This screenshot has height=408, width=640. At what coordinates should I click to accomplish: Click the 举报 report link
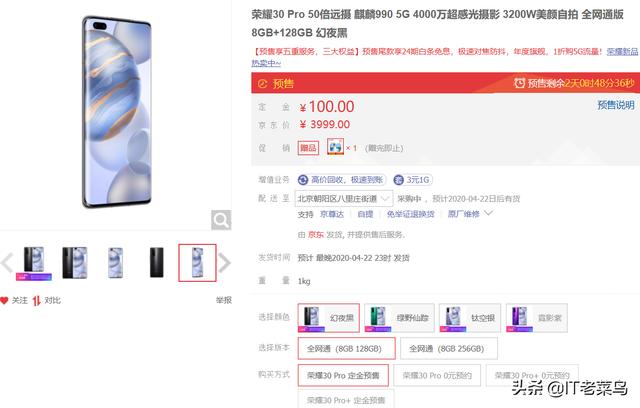coord(224,300)
